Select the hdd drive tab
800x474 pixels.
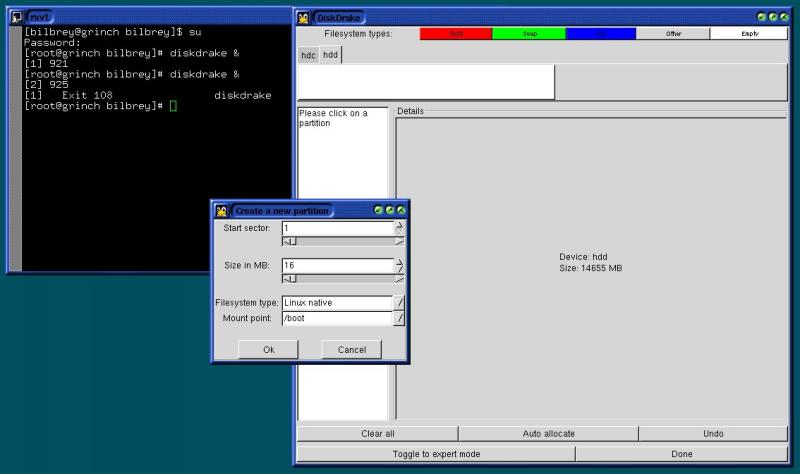(329, 56)
